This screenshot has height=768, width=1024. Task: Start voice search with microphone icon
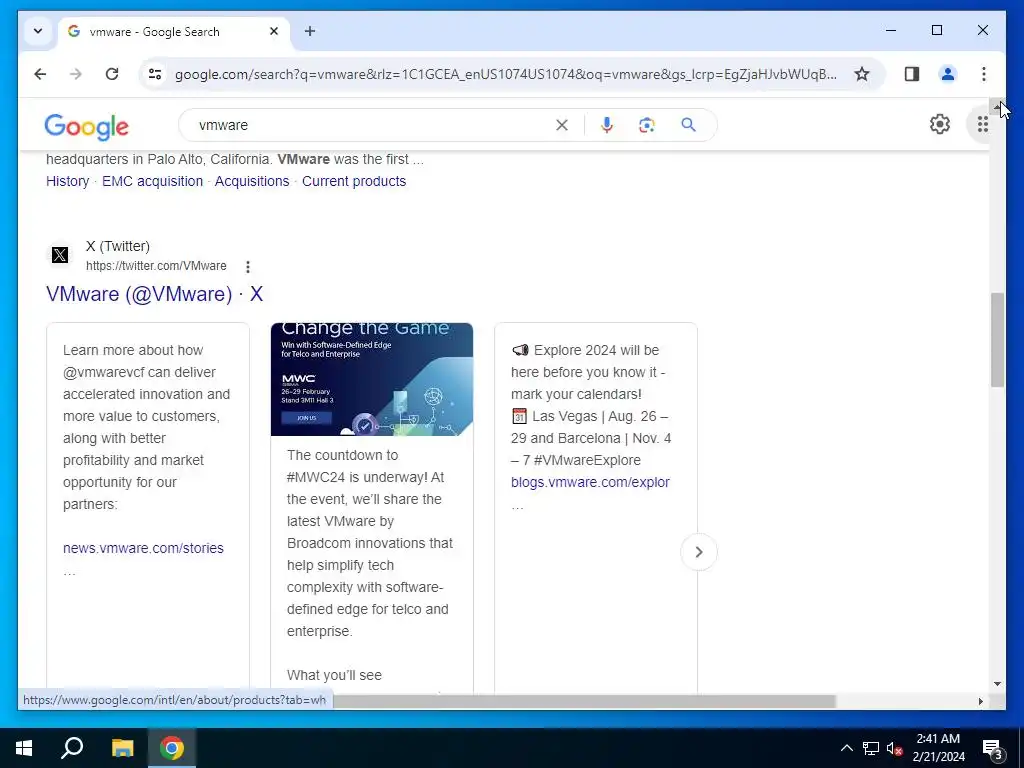click(x=607, y=125)
